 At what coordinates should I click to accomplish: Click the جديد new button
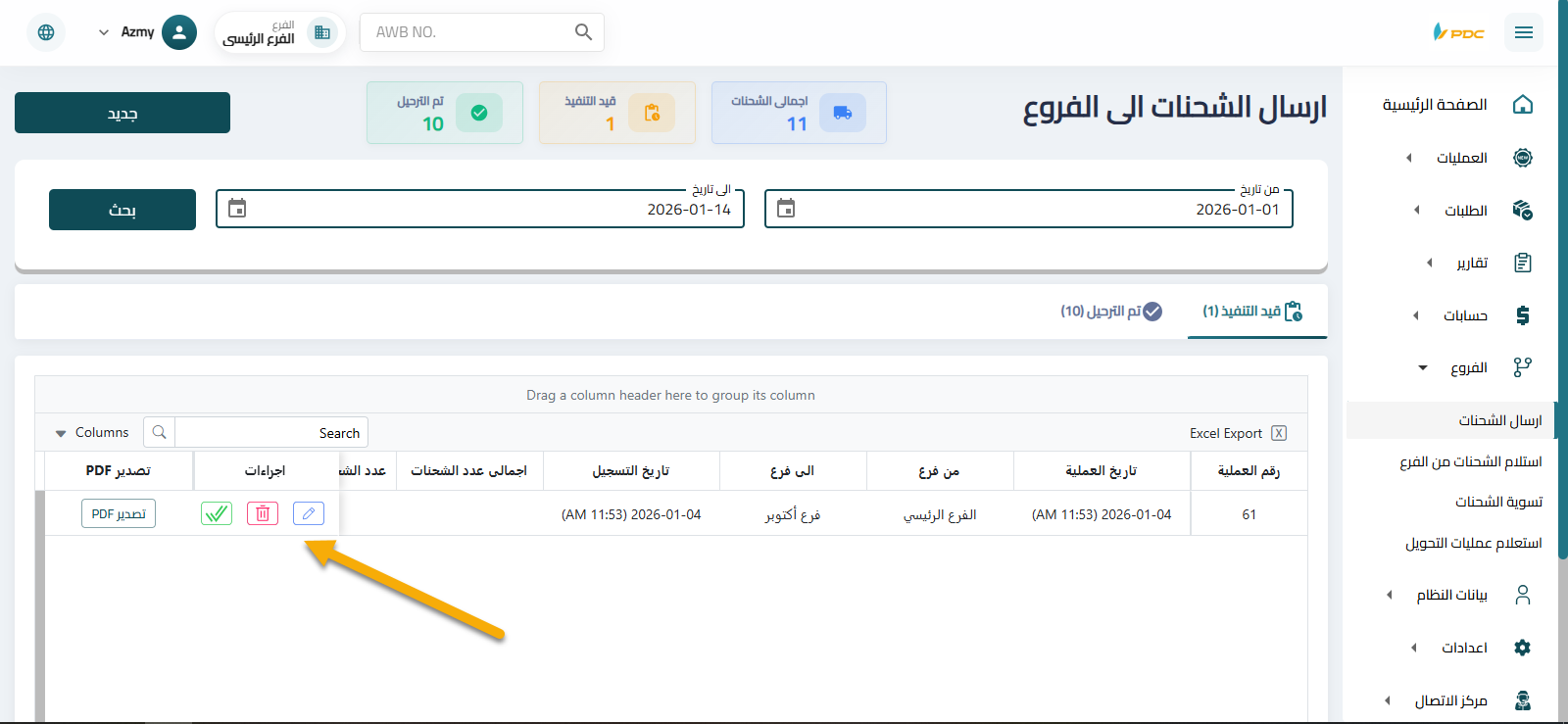[x=122, y=113]
